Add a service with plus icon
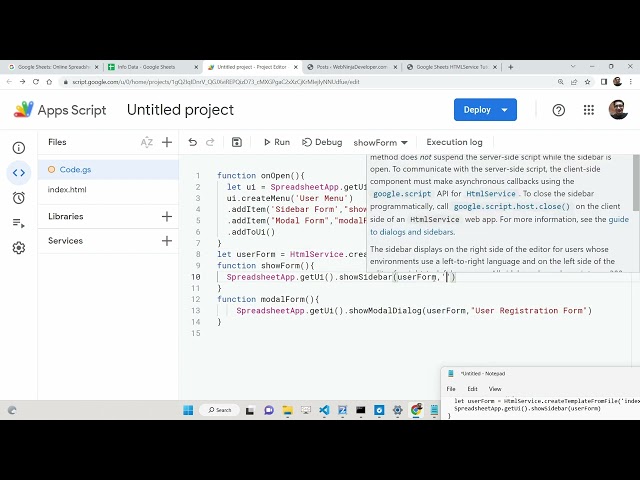This screenshot has height=480, width=640. tap(167, 241)
